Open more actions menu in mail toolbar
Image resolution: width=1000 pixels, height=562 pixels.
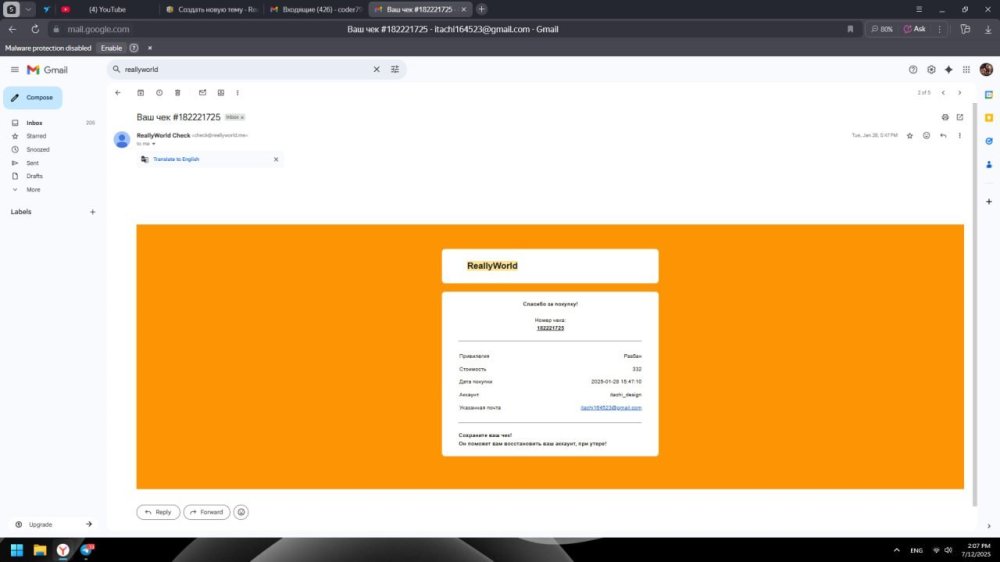pos(237,92)
